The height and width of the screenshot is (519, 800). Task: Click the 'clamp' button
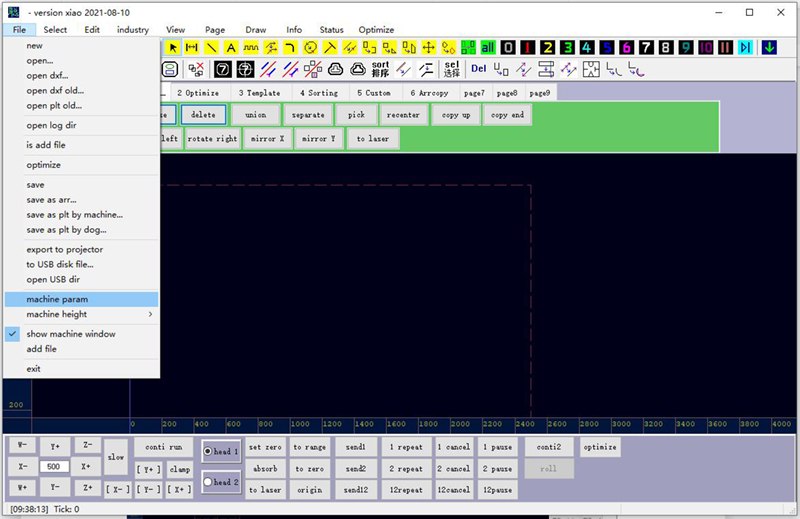(x=180, y=469)
